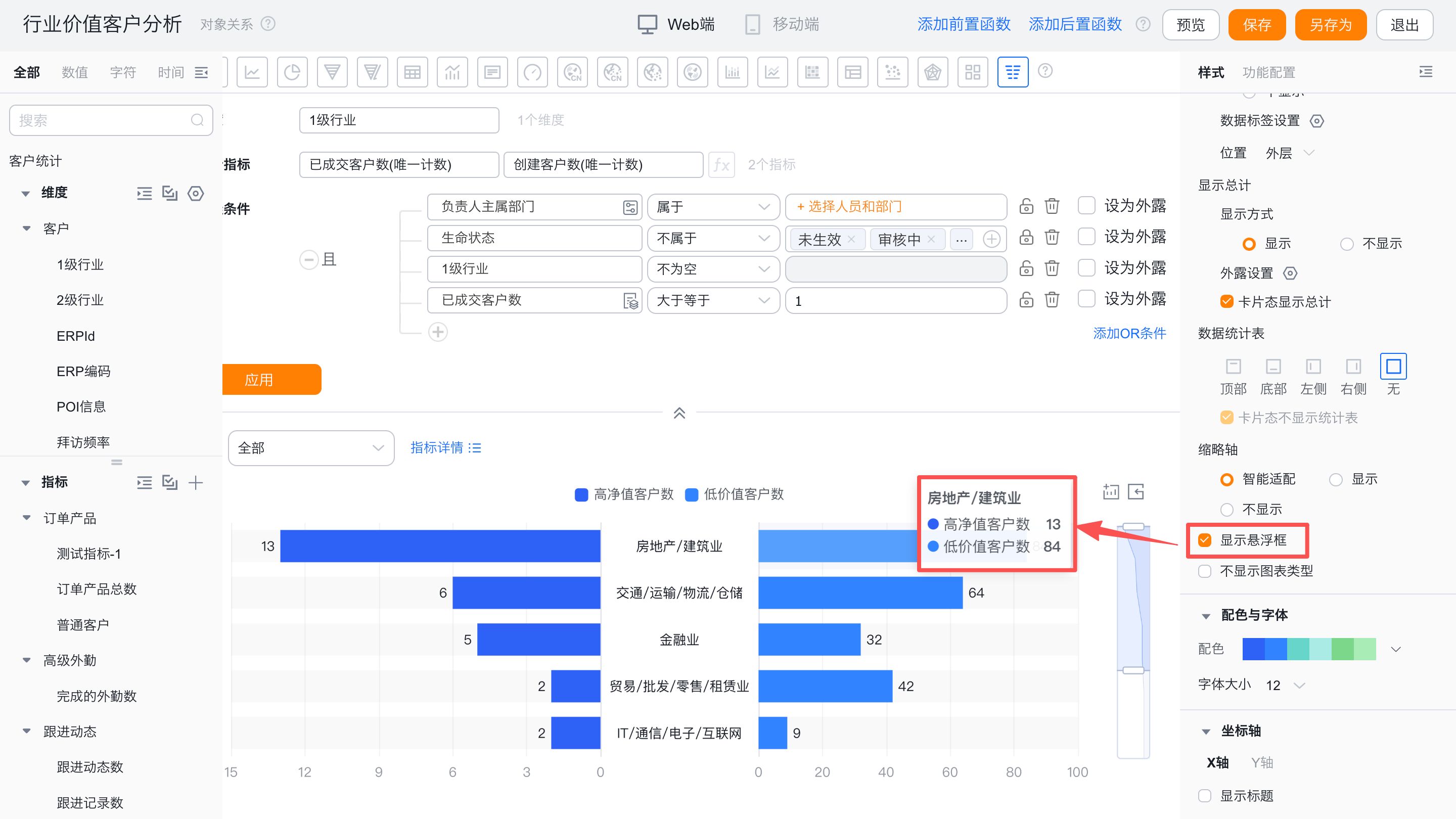1456x819 pixels.
Task: Click the 添加OR条件 link
Action: [x=1129, y=334]
